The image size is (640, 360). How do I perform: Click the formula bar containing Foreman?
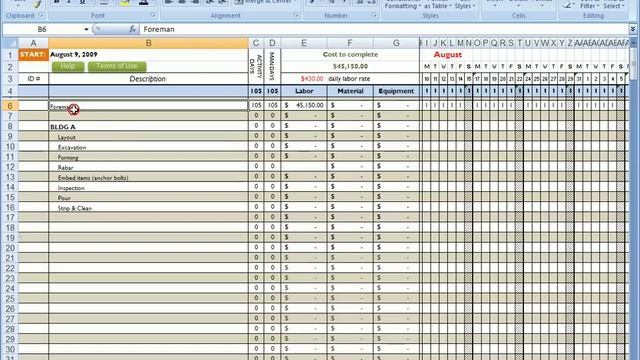pyautogui.click(x=384, y=29)
